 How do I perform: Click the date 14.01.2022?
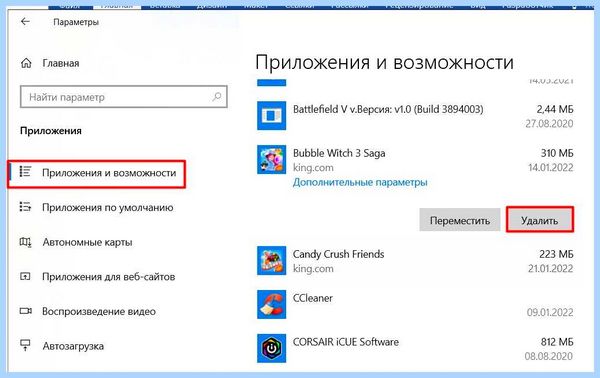click(x=551, y=168)
